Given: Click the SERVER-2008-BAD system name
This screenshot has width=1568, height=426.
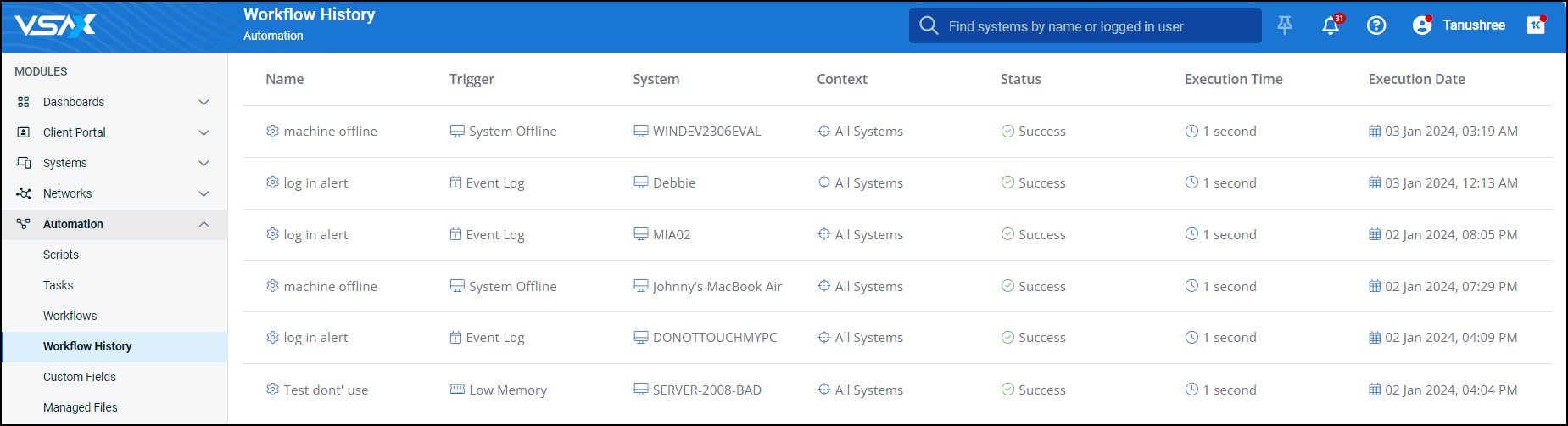Looking at the screenshot, I should click(707, 390).
